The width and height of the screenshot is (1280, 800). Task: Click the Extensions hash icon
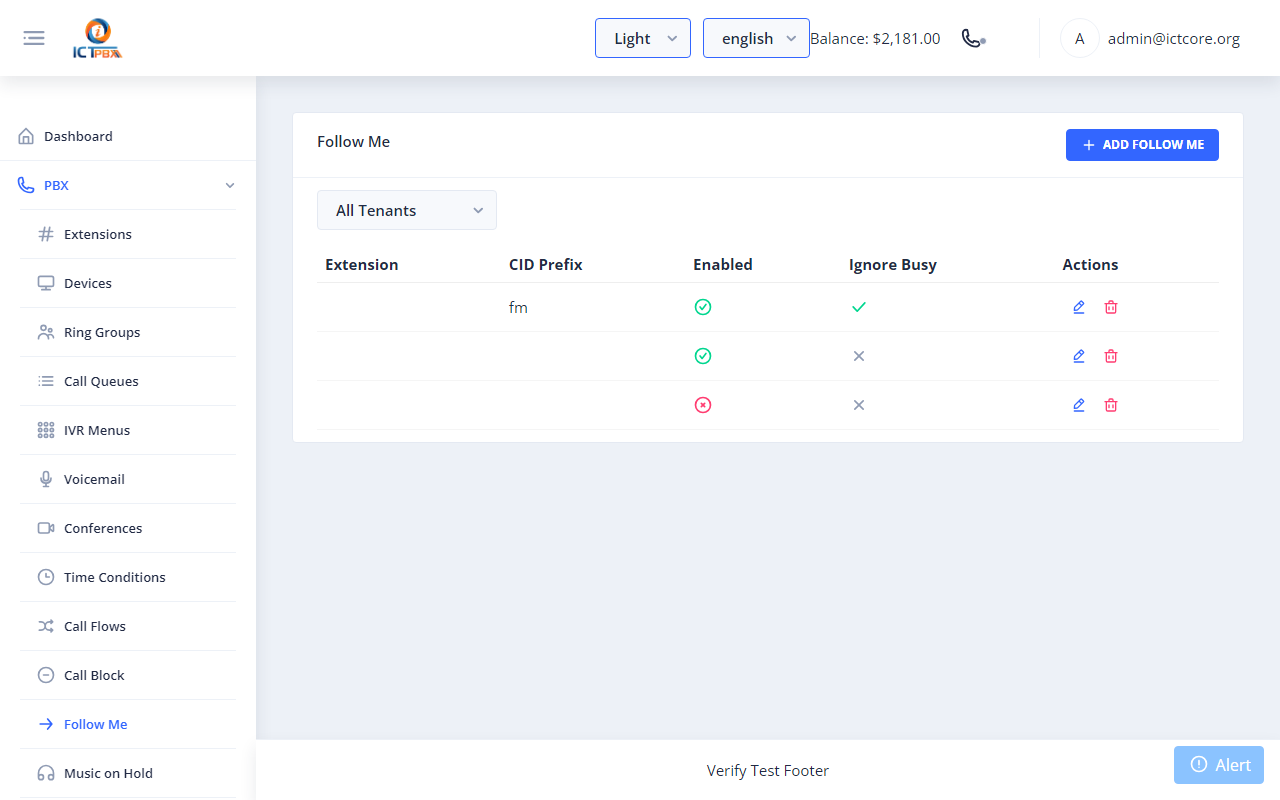click(x=46, y=234)
